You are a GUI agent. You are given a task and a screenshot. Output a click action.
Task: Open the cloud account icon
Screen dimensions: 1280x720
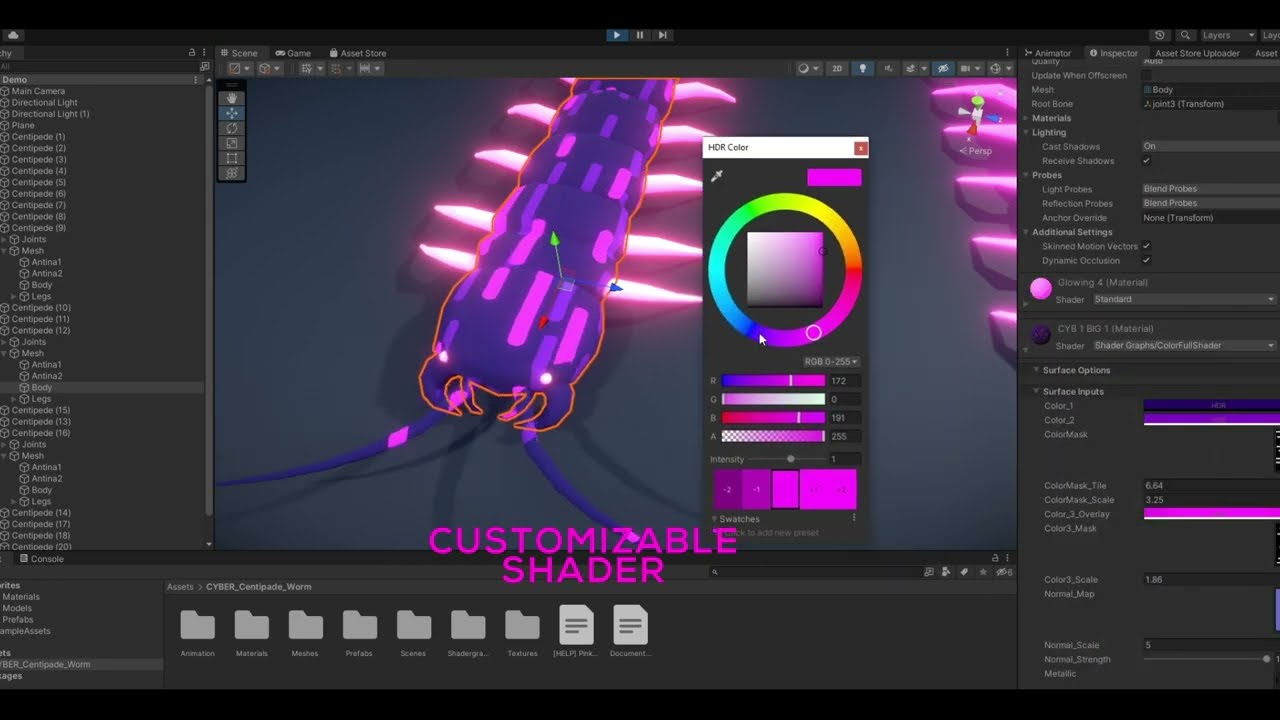[x=13, y=35]
